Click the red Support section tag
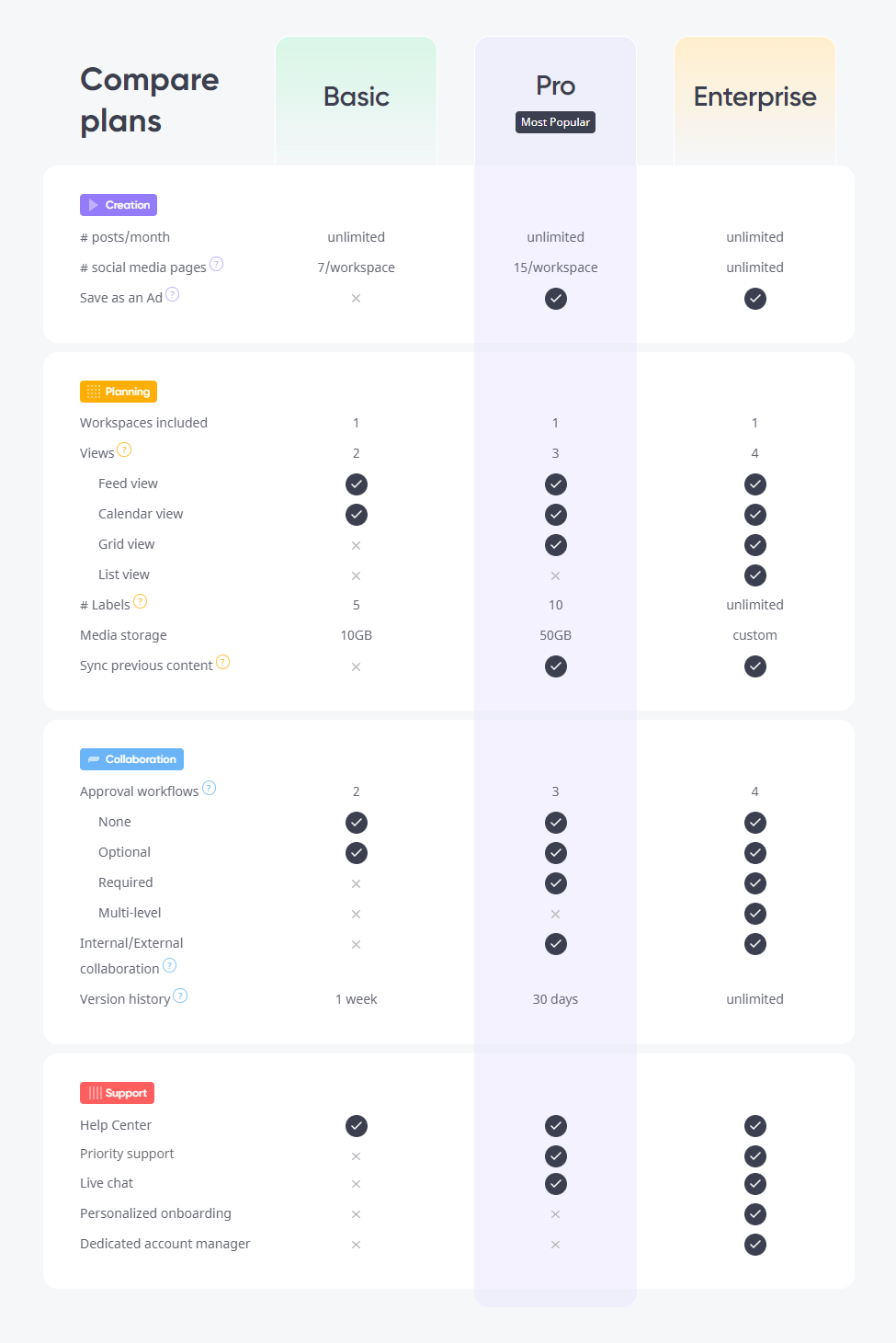 point(117,1093)
